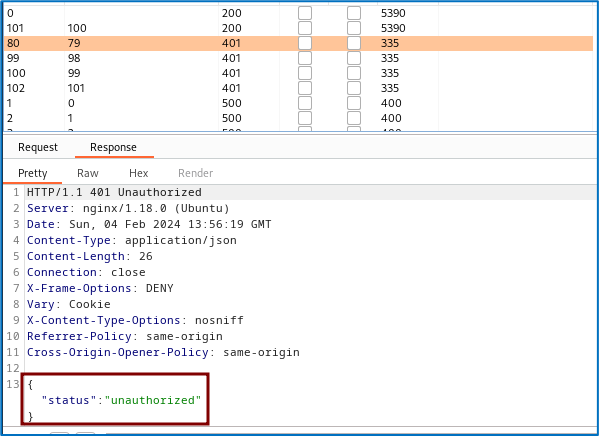
Task: Enable right checkbox in request 99 row
Action: click(x=354, y=58)
